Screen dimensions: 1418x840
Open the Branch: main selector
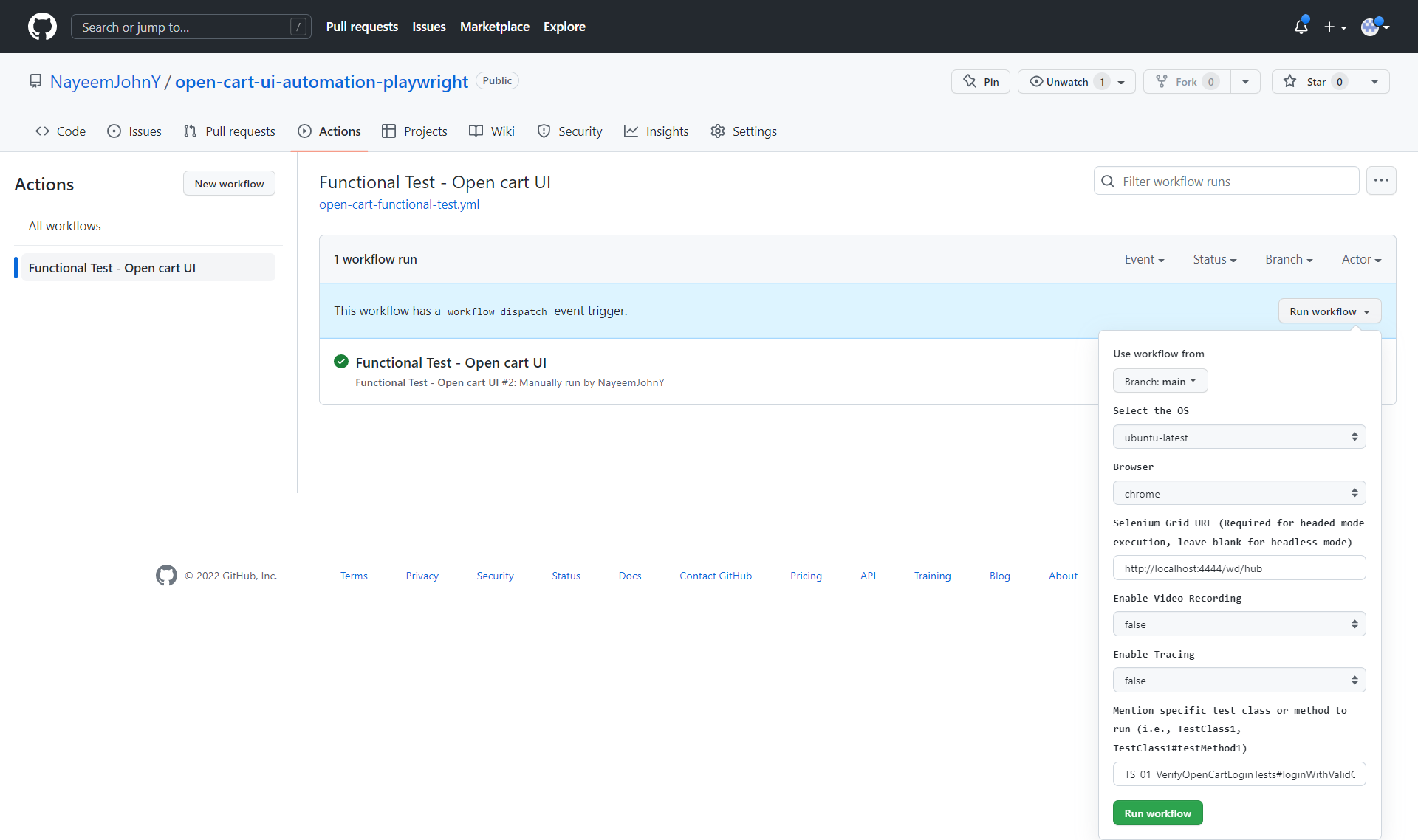click(x=1160, y=382)
